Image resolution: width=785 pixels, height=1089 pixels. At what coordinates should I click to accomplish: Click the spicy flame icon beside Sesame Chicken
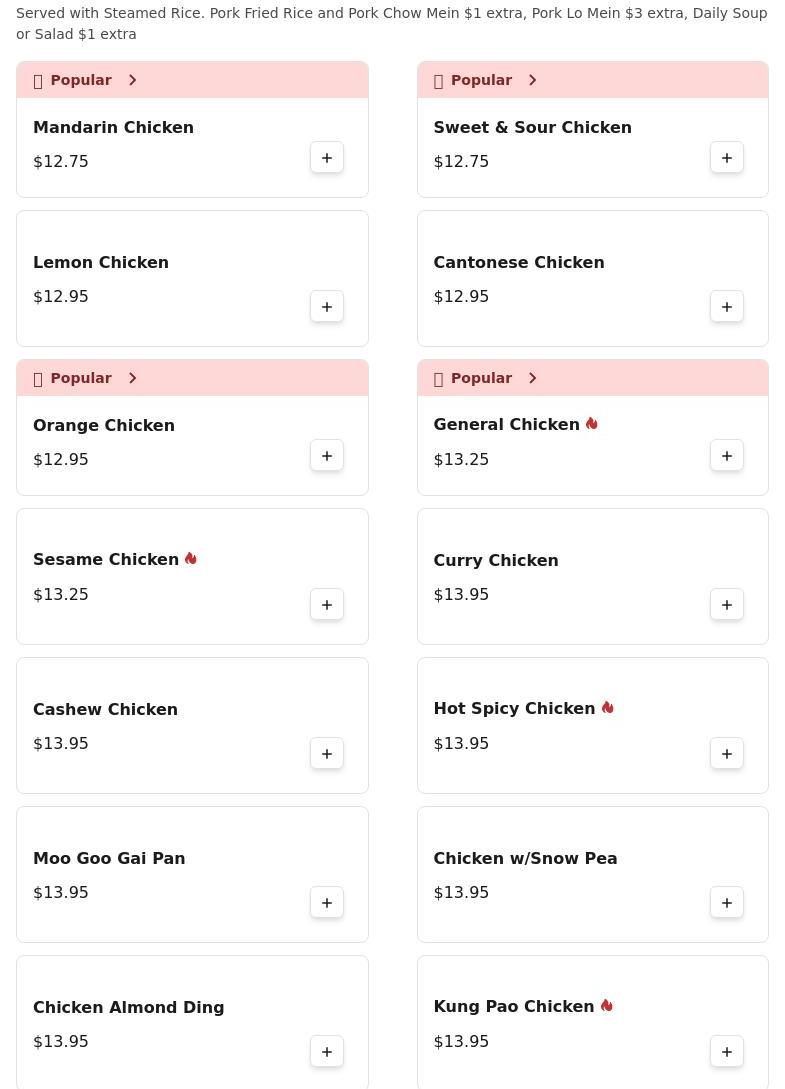coord(190,558)
